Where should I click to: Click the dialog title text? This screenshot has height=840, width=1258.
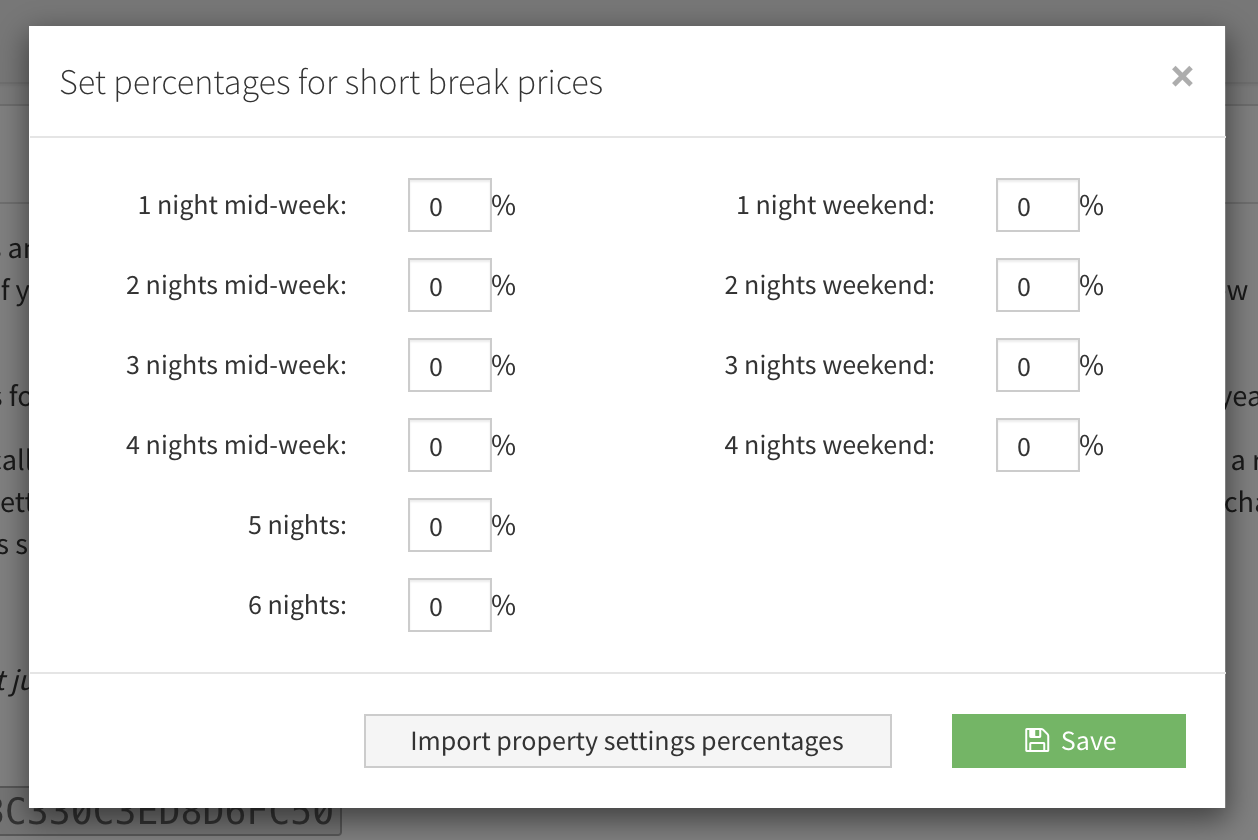pyautogui.click(x=331, y=82)
